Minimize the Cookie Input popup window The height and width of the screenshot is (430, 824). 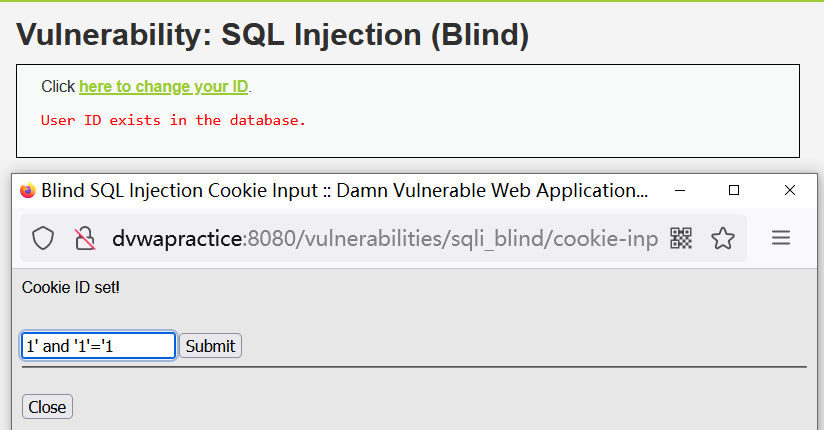point(680,190)
